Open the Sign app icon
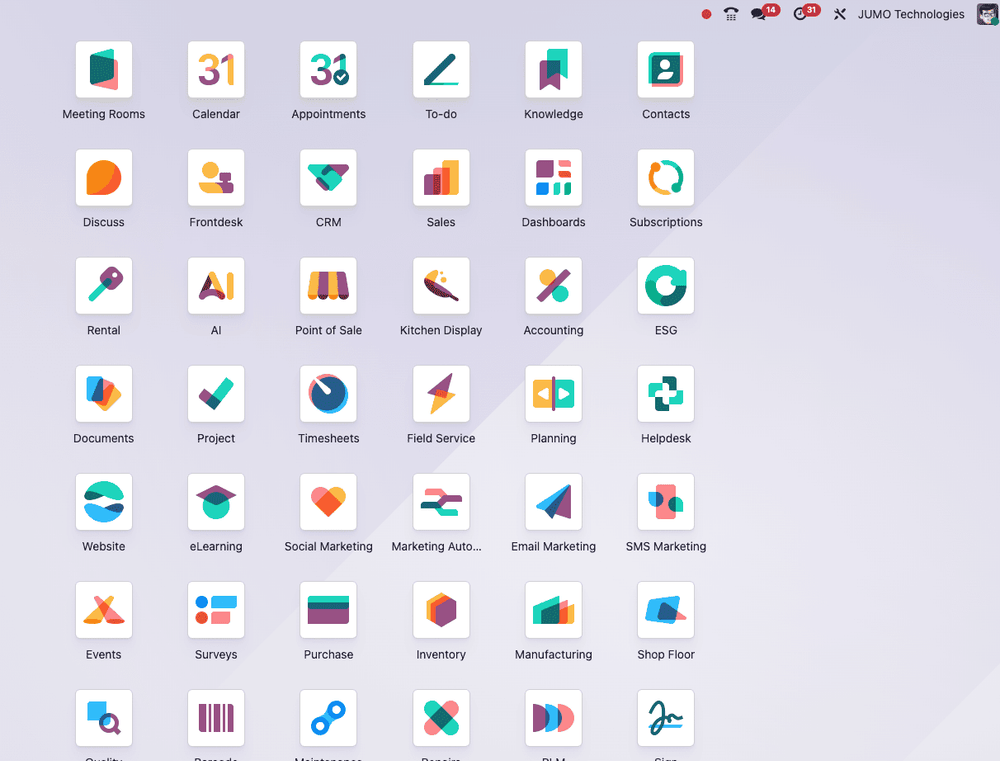The image size is (1000, 761). click(x=666, y=718)
